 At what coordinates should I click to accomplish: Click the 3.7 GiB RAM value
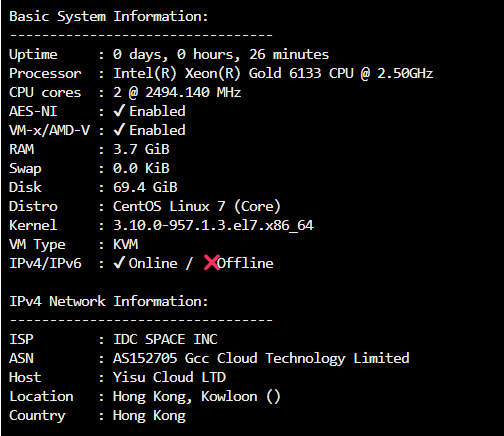click(x=141, y=149)
